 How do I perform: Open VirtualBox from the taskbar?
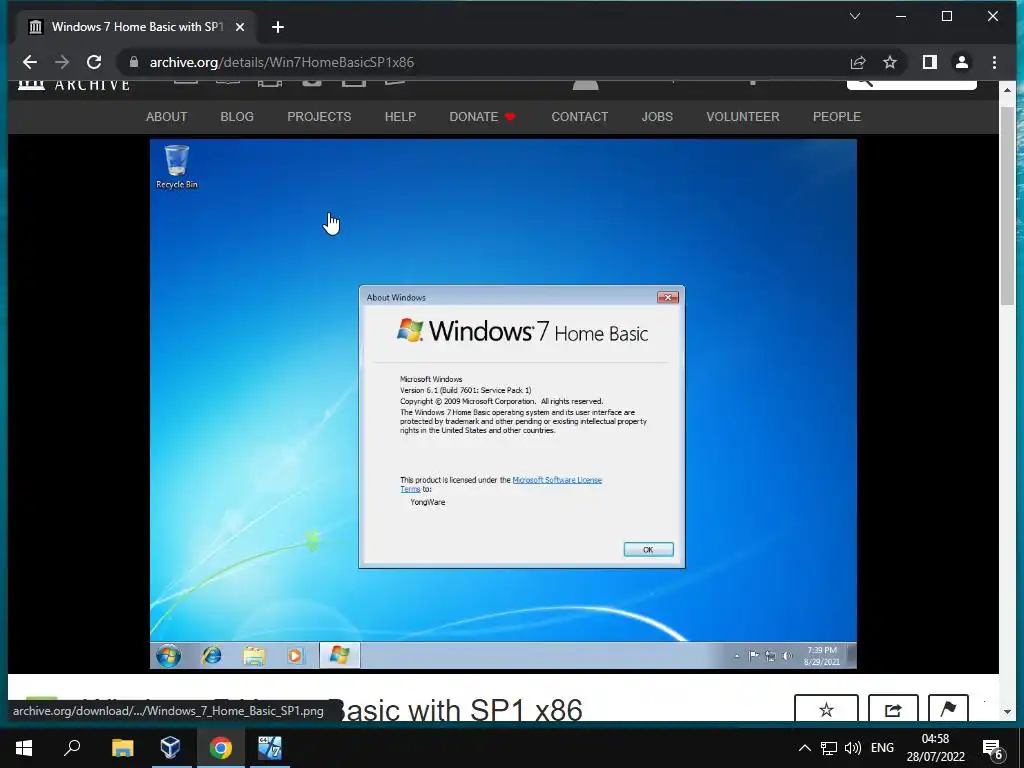tap(171, 748)
